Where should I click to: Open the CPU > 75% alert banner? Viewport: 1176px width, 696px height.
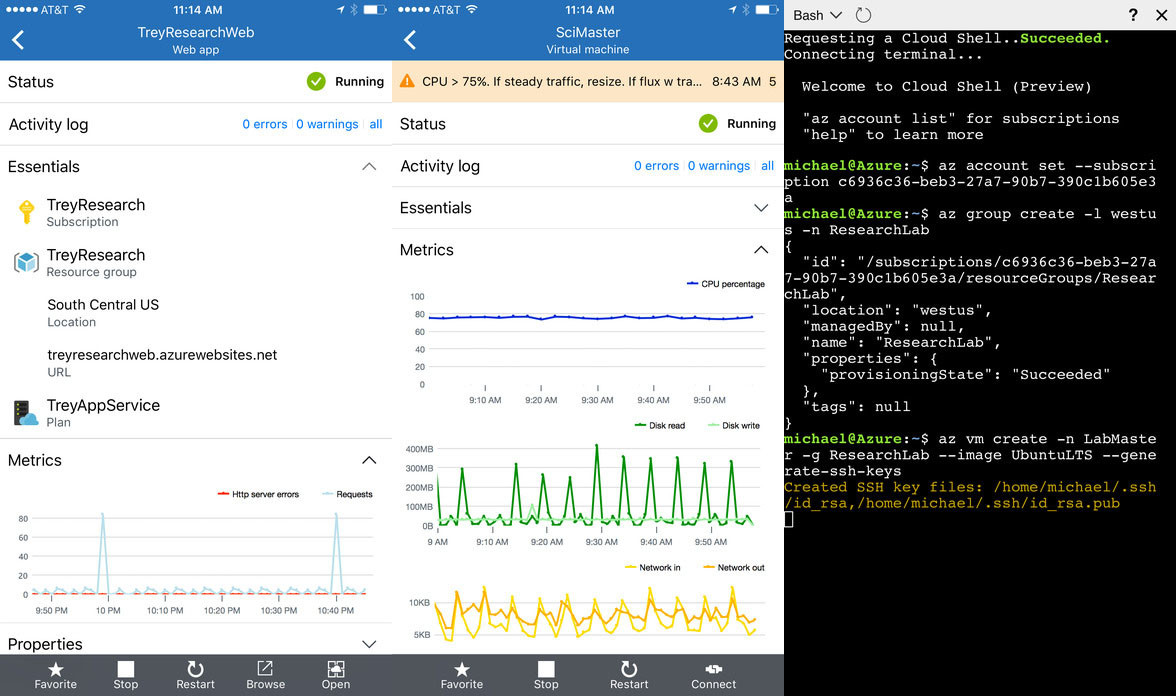pyautogui.click(x=588, y=81)
